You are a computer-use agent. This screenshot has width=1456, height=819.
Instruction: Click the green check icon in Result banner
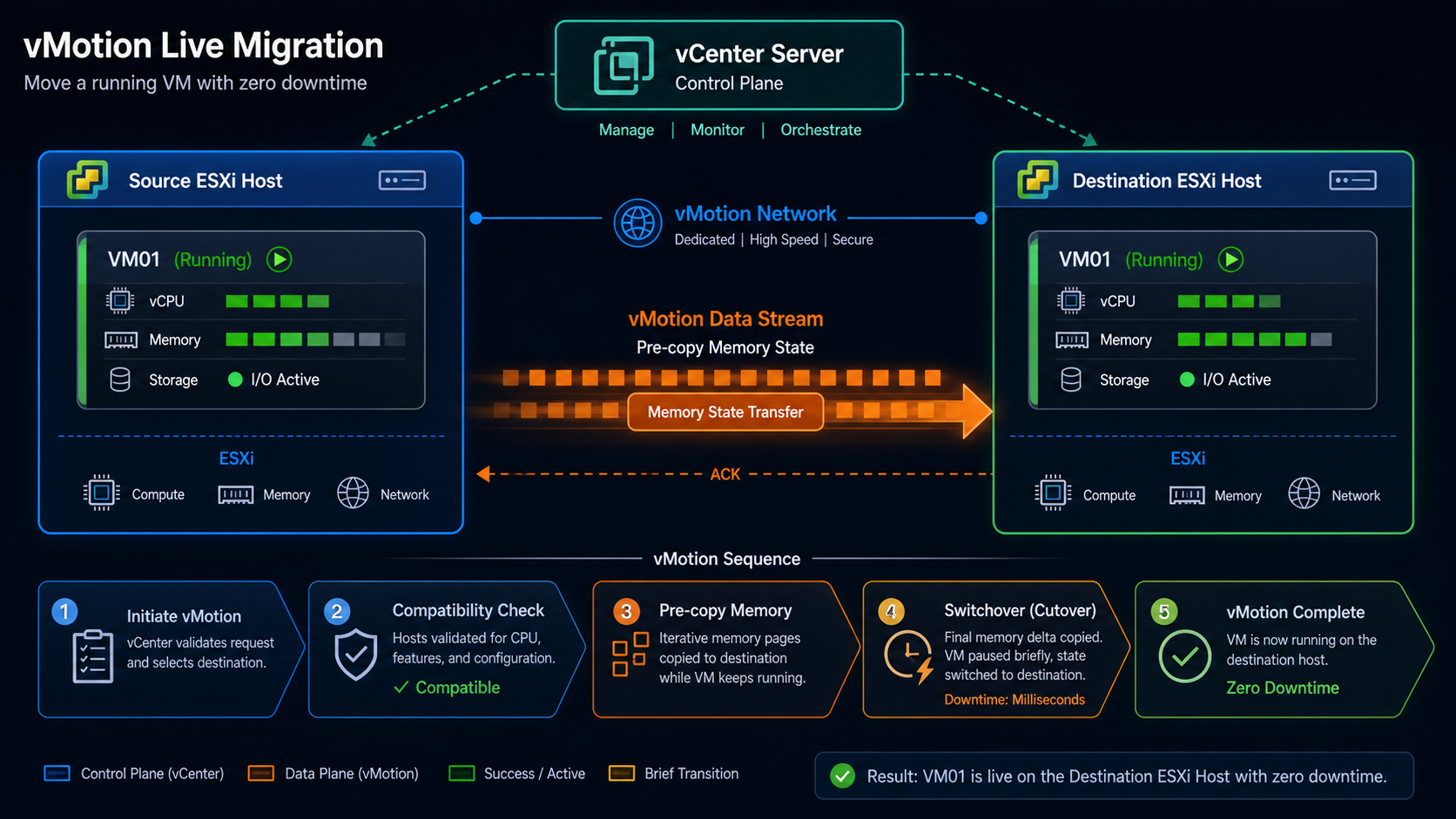[842, 775]
